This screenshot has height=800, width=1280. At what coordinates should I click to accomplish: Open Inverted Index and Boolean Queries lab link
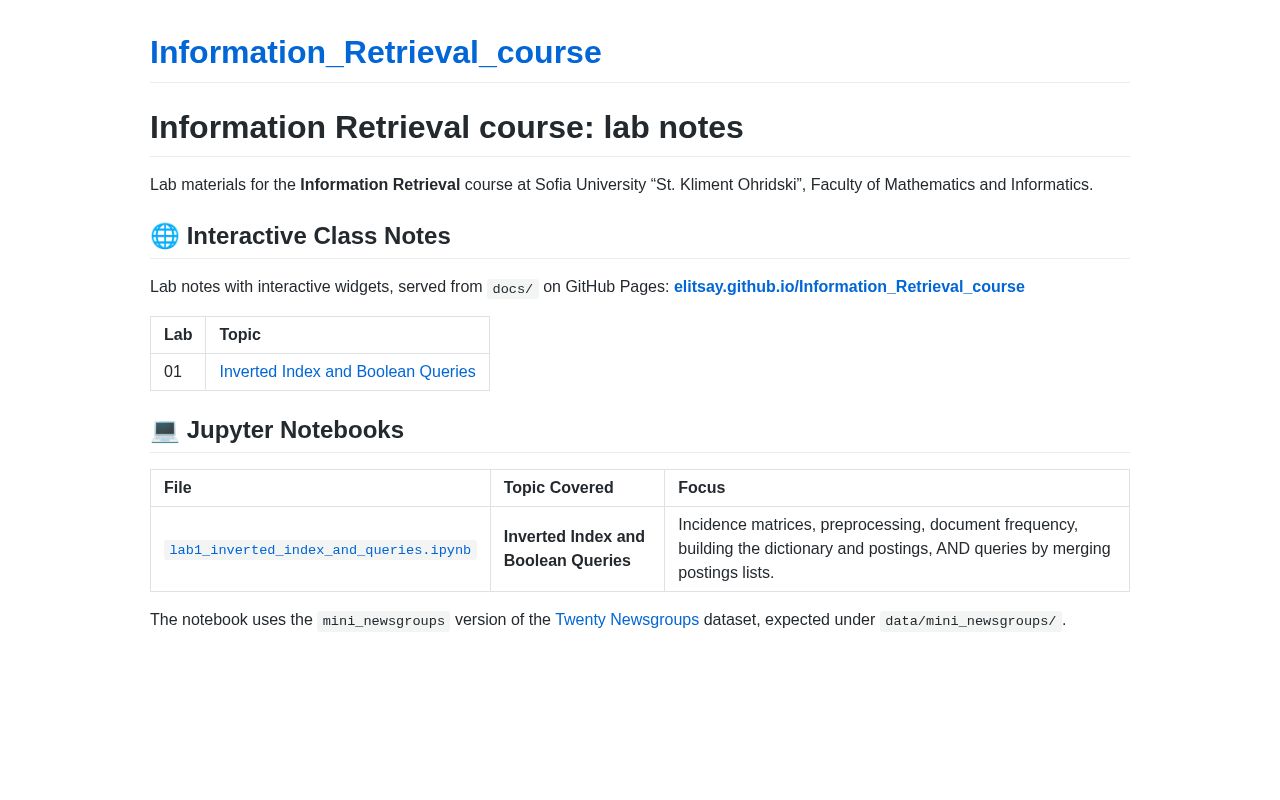point(347,372)
